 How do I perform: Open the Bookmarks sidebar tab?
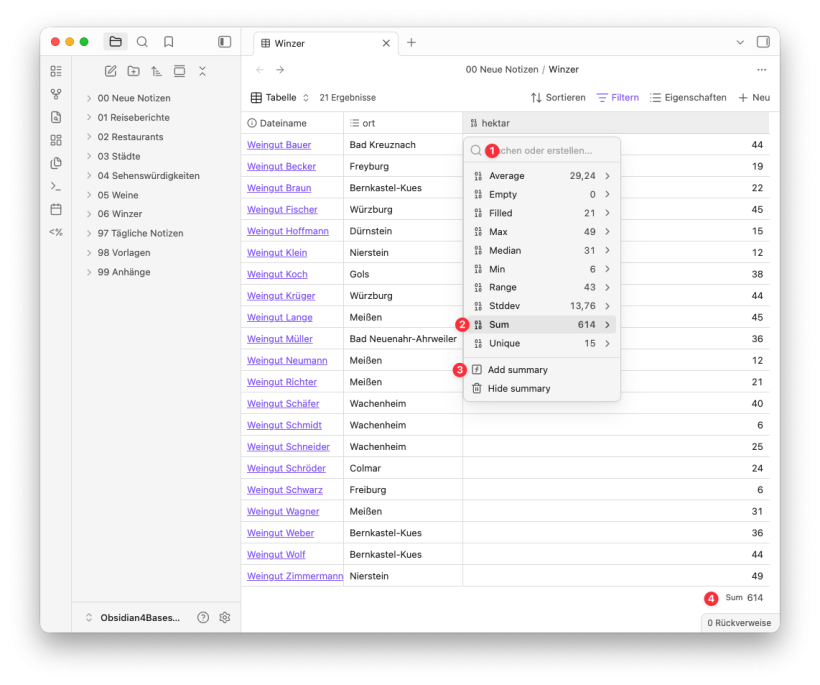point(169,42)
